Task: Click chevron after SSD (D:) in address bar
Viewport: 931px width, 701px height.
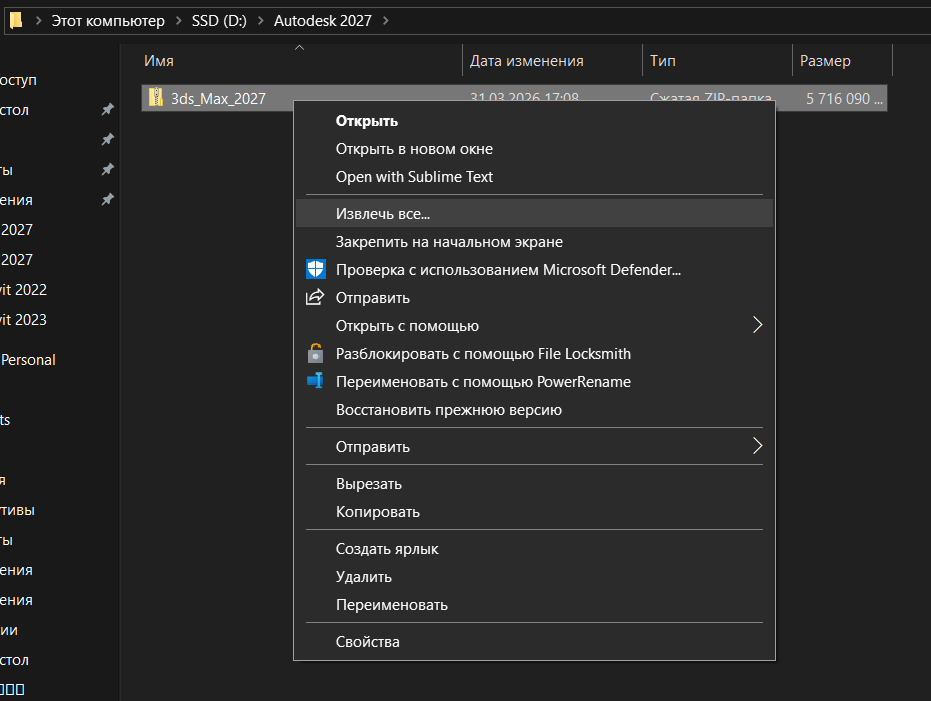Action: point(260,21)
